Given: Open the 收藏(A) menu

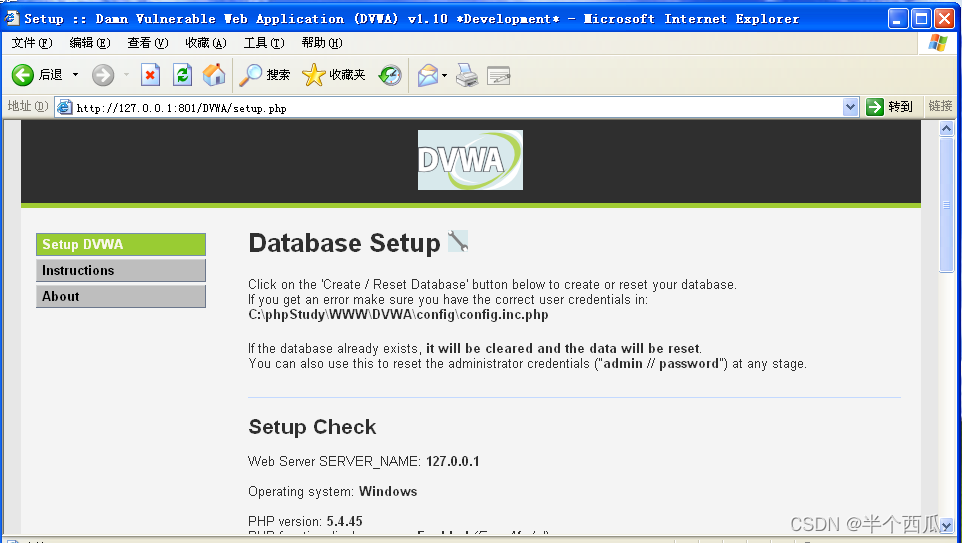Looking at the screenshot, I should 206,43.
